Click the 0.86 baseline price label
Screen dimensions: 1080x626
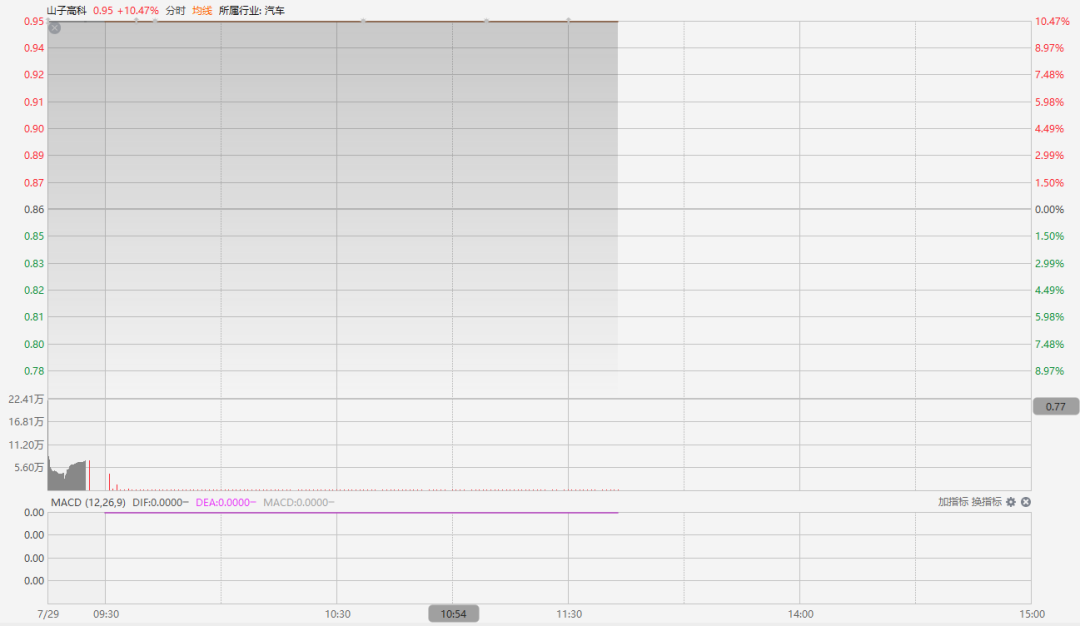[x=34, y=209]
